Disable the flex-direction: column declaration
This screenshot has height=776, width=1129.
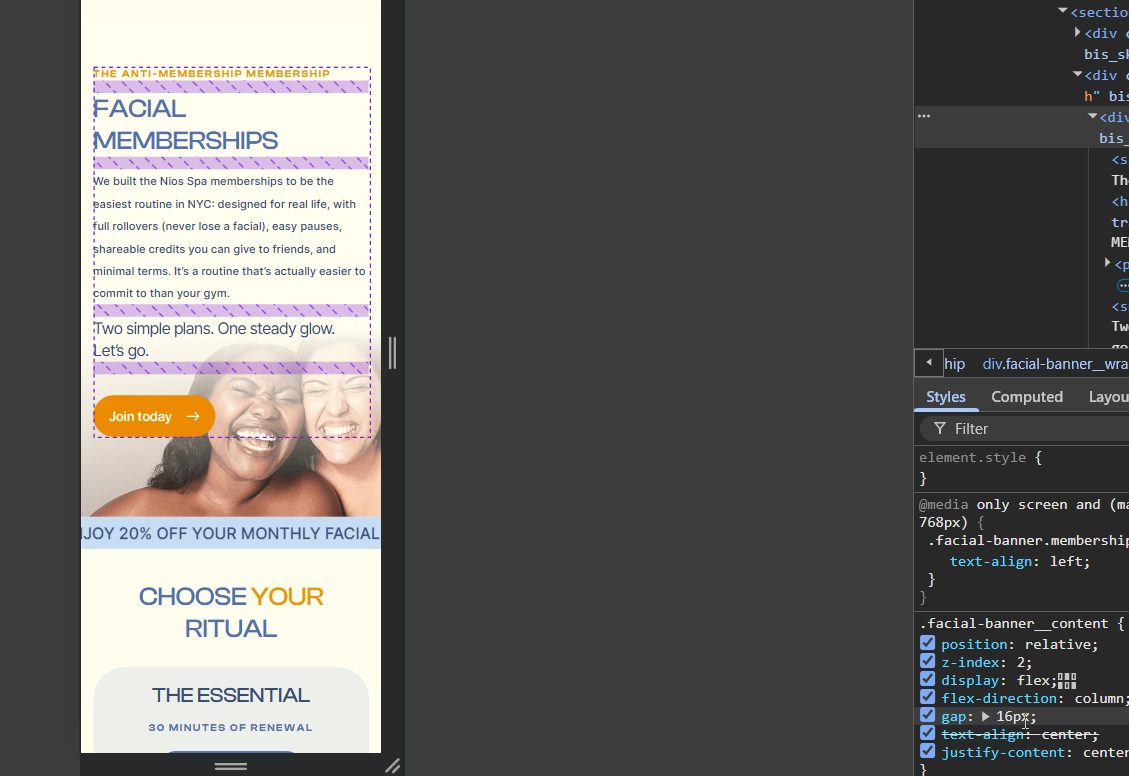(927, 697)
